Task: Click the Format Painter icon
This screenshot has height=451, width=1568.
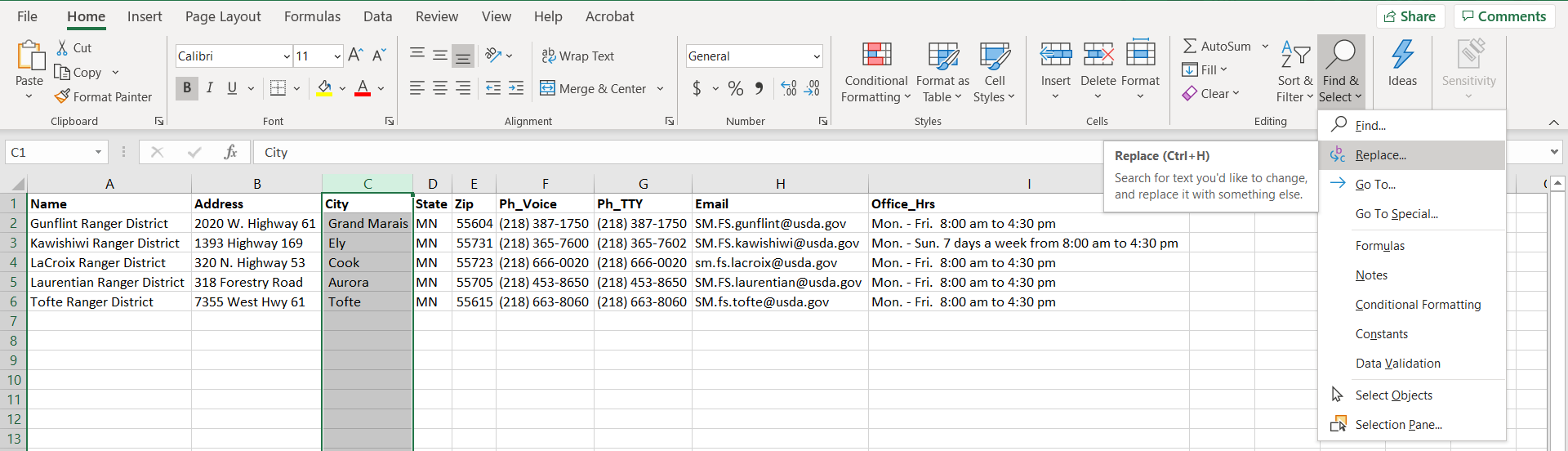Action: tap(63, 96)
